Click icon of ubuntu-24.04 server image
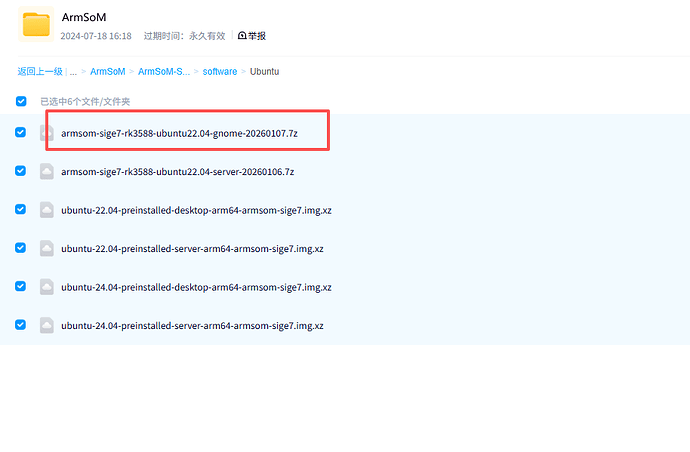Viewport: 690px width, 452px height. [46, 325]
